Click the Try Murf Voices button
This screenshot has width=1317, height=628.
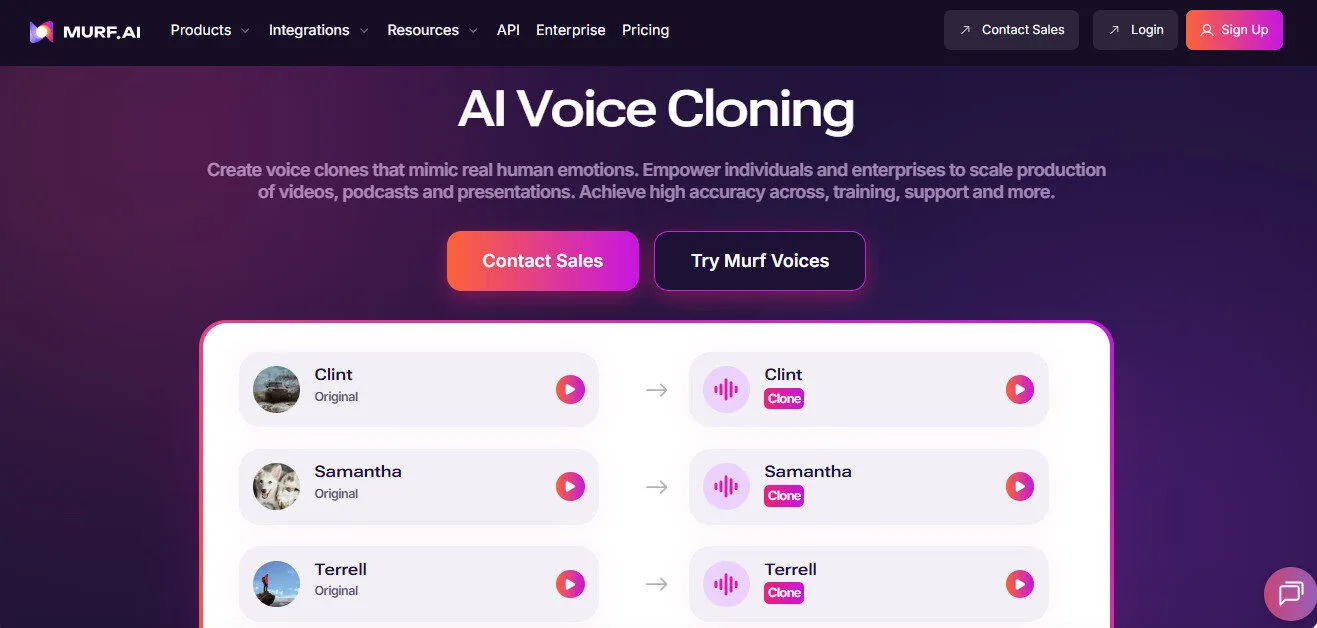tap(759, 261)
